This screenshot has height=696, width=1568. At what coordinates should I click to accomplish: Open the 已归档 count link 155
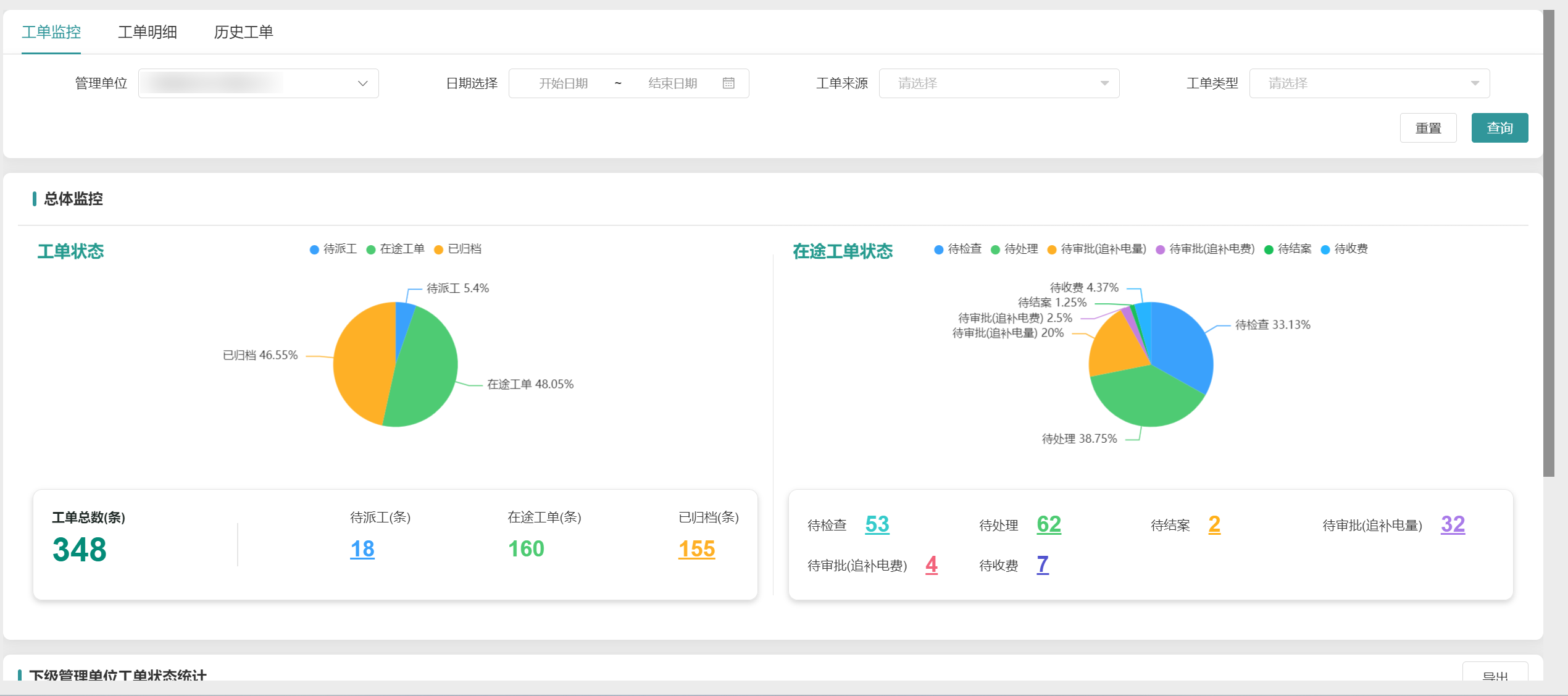(x=696, y=549)
